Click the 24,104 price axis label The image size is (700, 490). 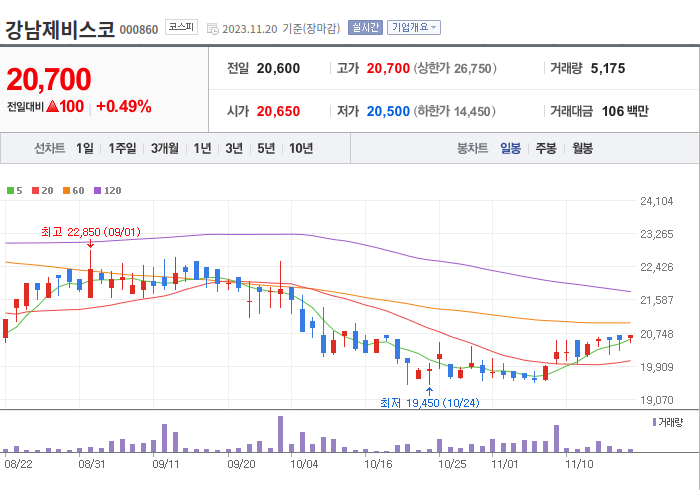coord(656,201)
